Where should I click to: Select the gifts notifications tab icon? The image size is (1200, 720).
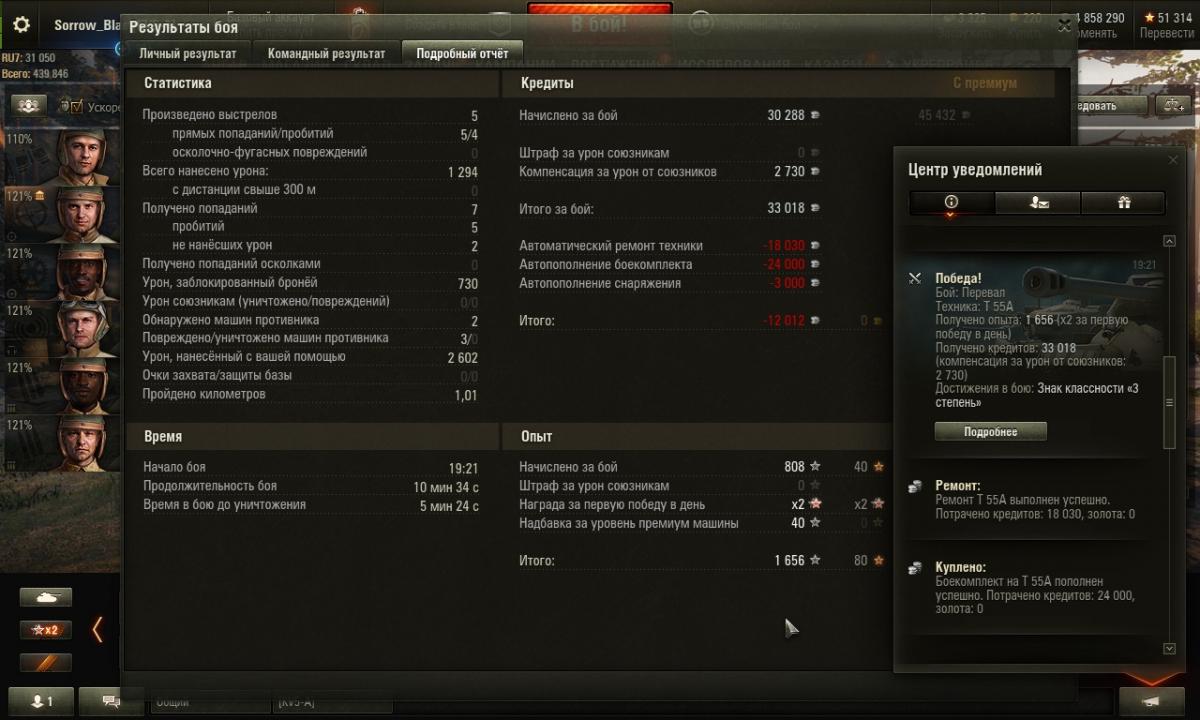[1123, 202]
